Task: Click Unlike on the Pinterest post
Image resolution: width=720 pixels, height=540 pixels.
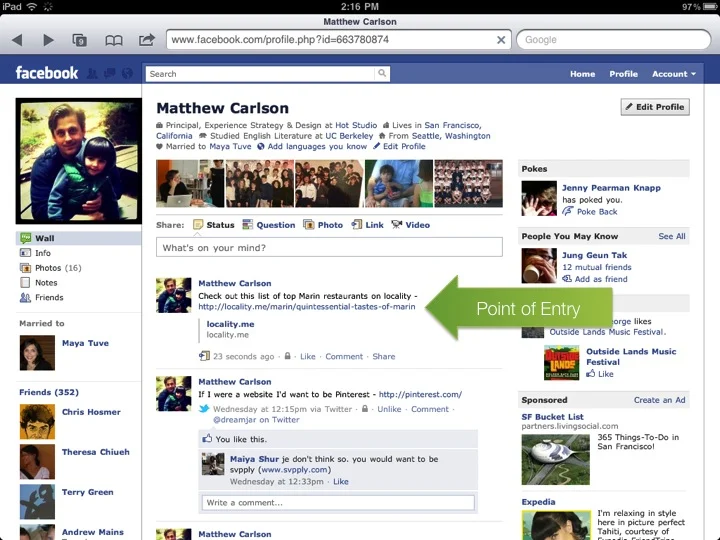Action: coord(389,409)
